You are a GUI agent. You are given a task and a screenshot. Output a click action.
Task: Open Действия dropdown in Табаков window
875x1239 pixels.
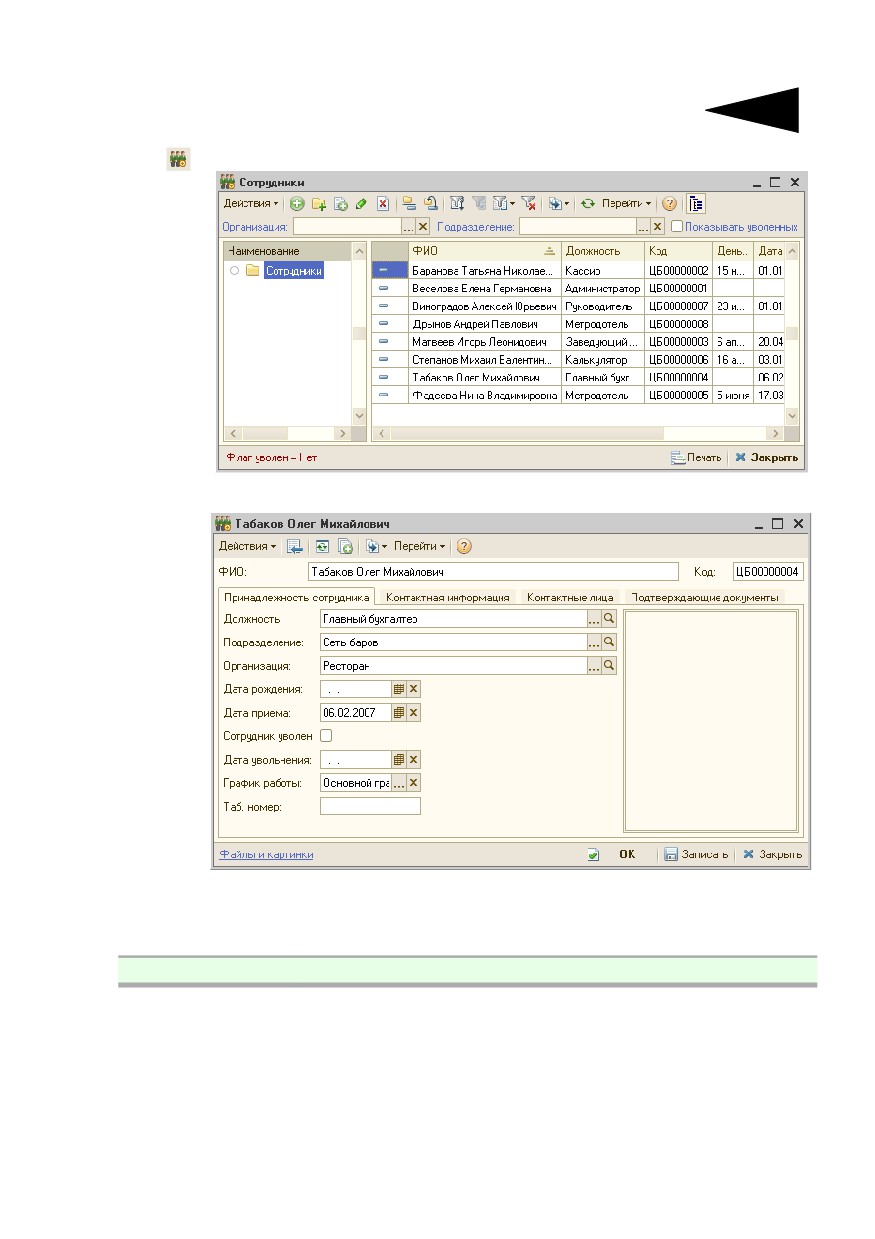pos(248,547)
